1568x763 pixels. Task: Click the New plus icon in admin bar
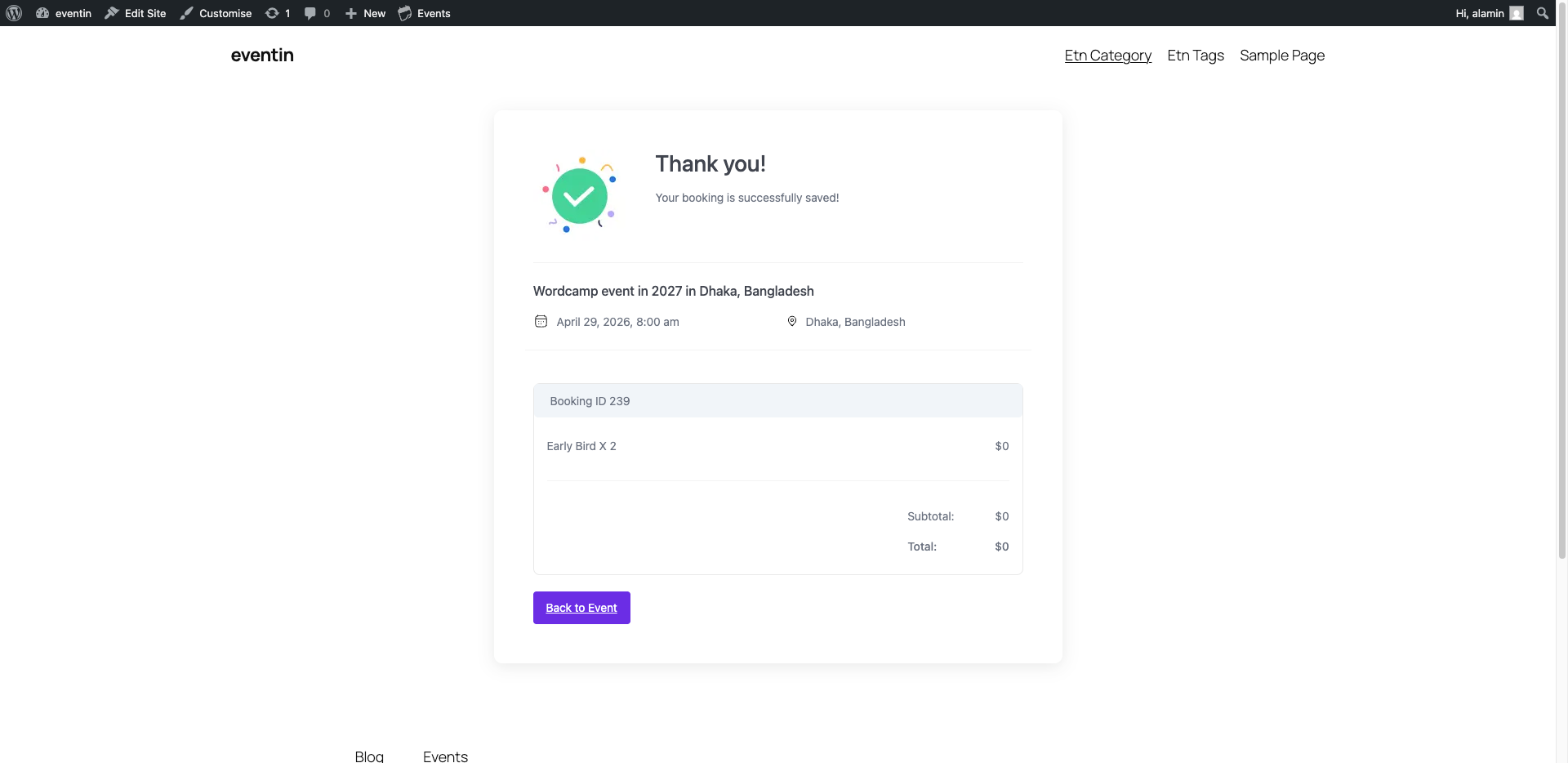coord(350,13)
